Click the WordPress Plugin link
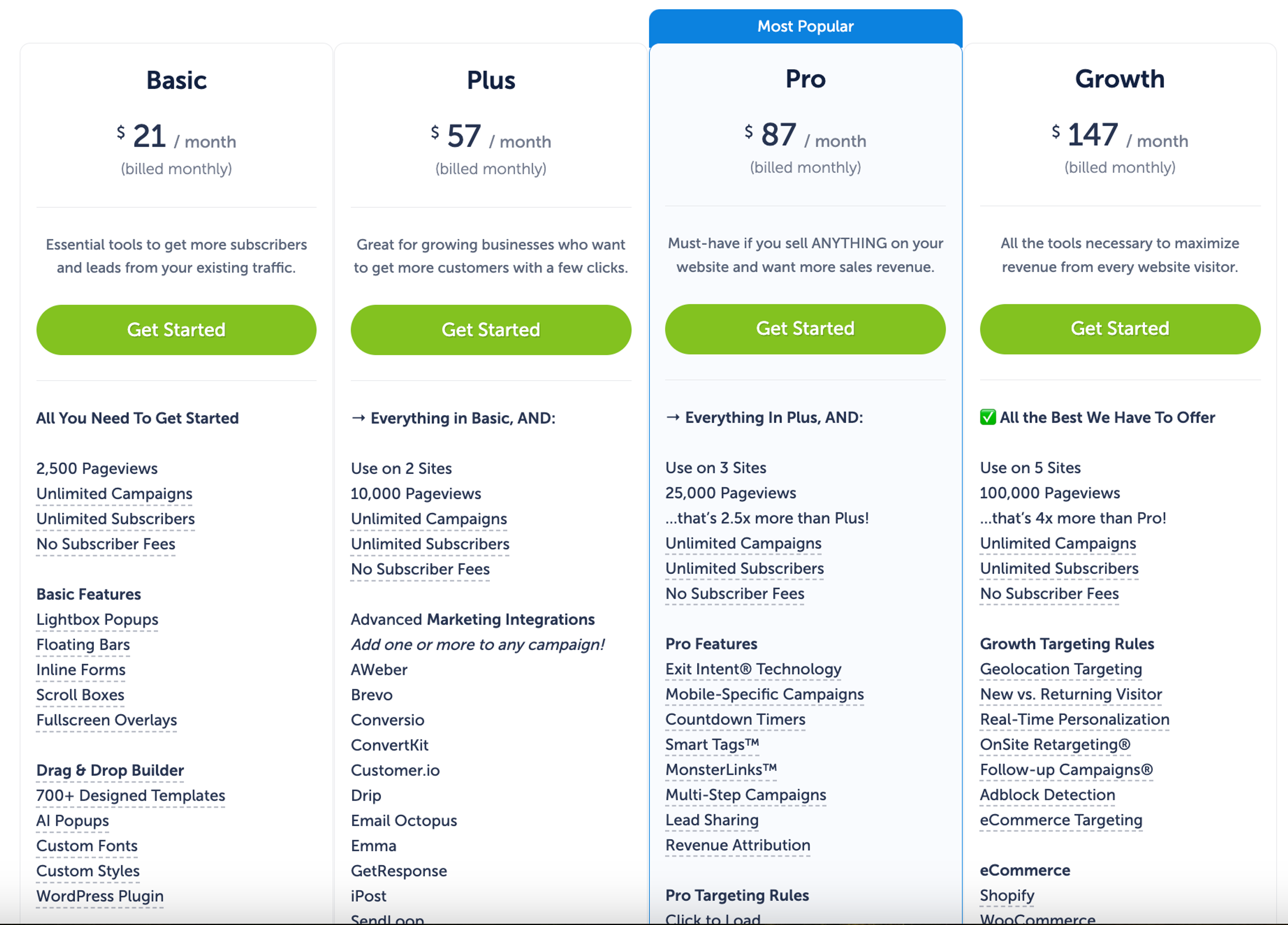Image resolution: width=1288 pixels, height=925 pixels. [x=100, y=896]
